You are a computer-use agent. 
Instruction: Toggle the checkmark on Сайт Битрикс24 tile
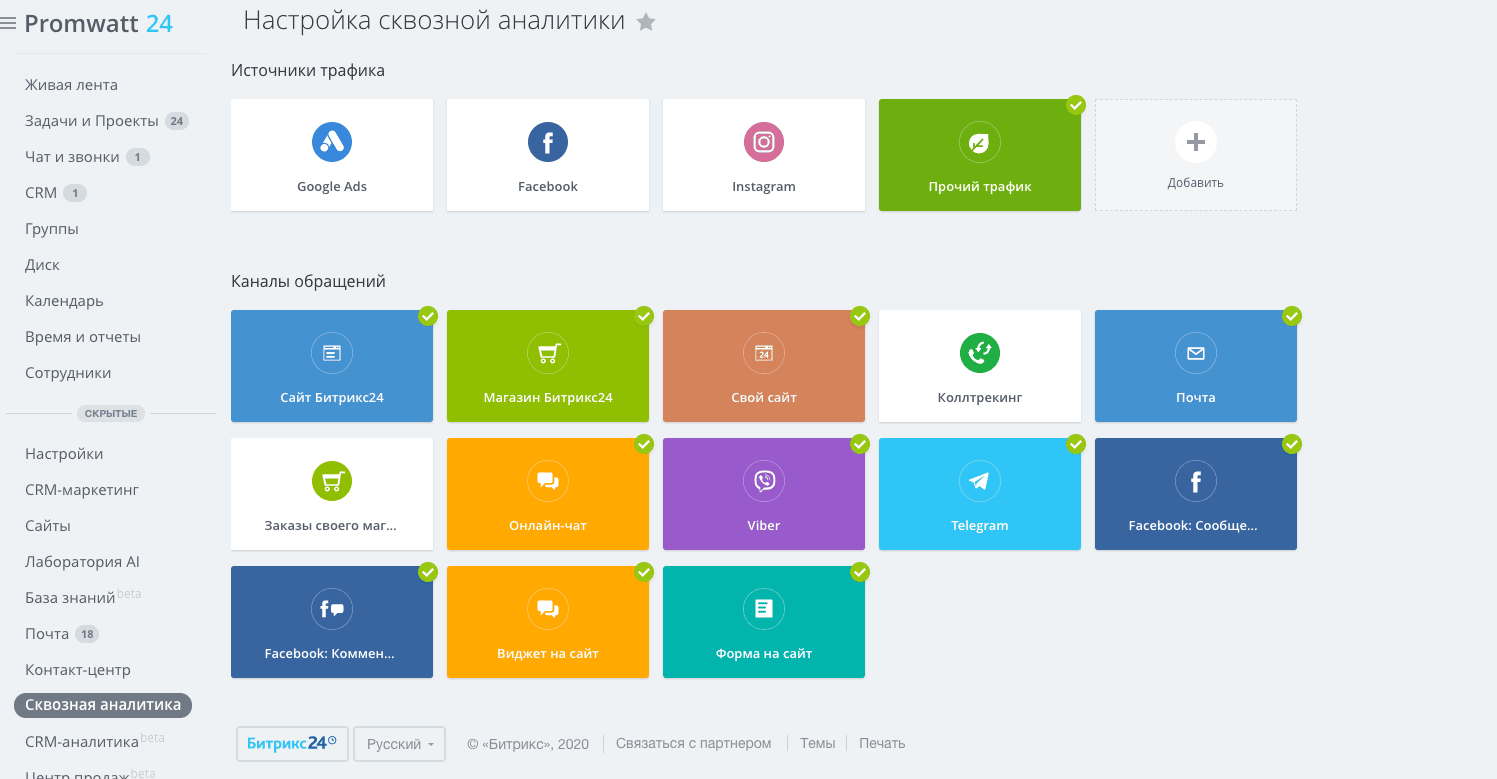click(x=428, y=316)
